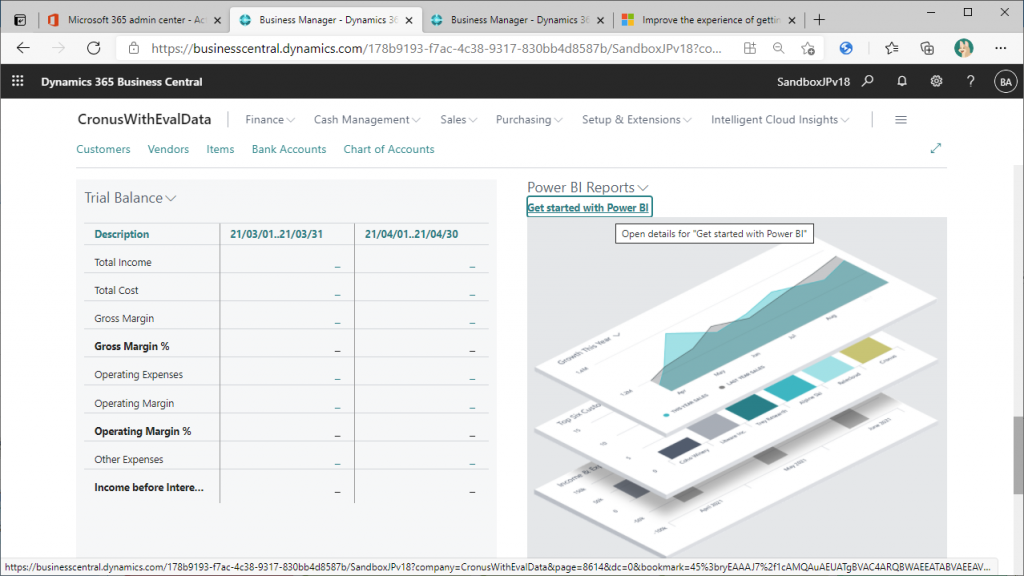Click the 21/04/01..21/04/30 column header

click(x=411, y=234)
